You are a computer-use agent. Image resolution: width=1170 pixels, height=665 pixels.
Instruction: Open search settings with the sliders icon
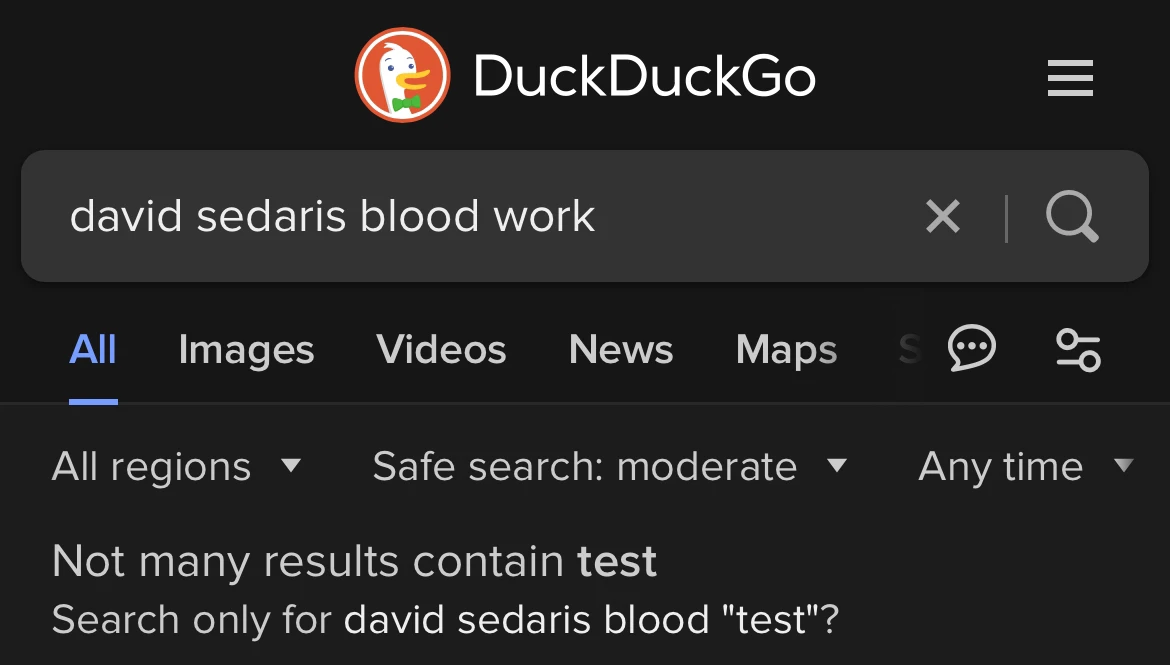tap(1077, 349)
